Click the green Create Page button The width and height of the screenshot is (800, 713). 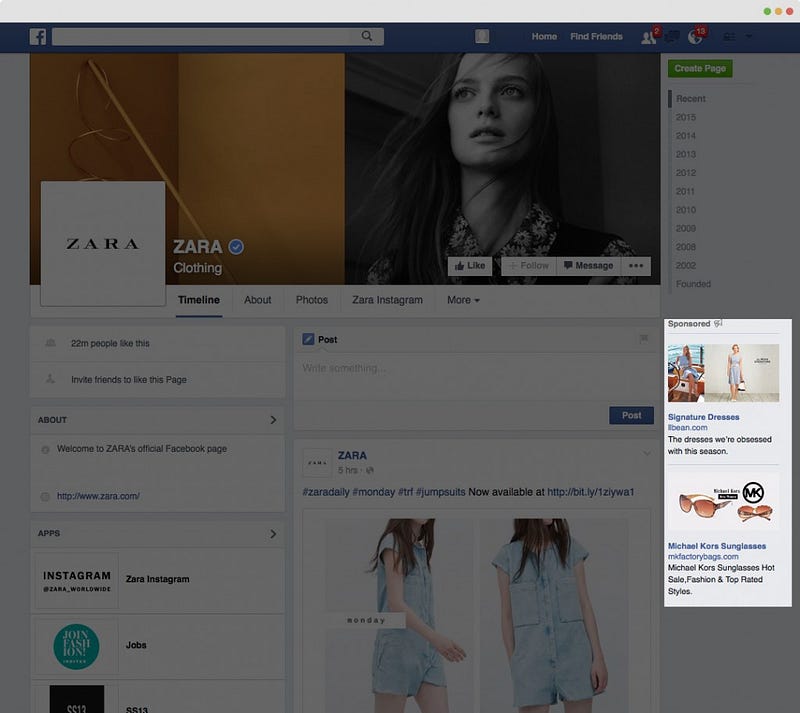pos(700,68)
